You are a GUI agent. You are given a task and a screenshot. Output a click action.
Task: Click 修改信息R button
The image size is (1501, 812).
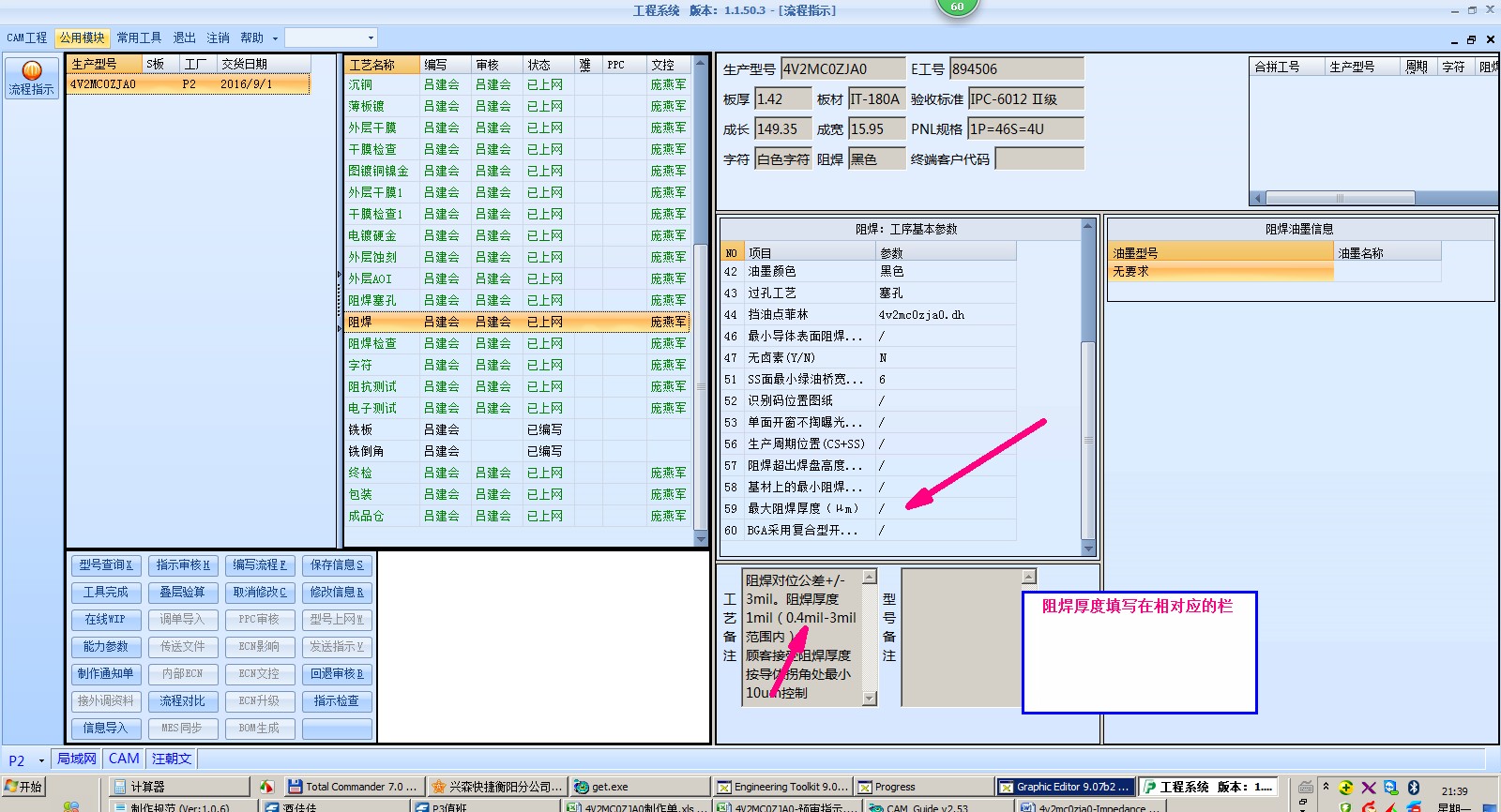tap(337, 593)
